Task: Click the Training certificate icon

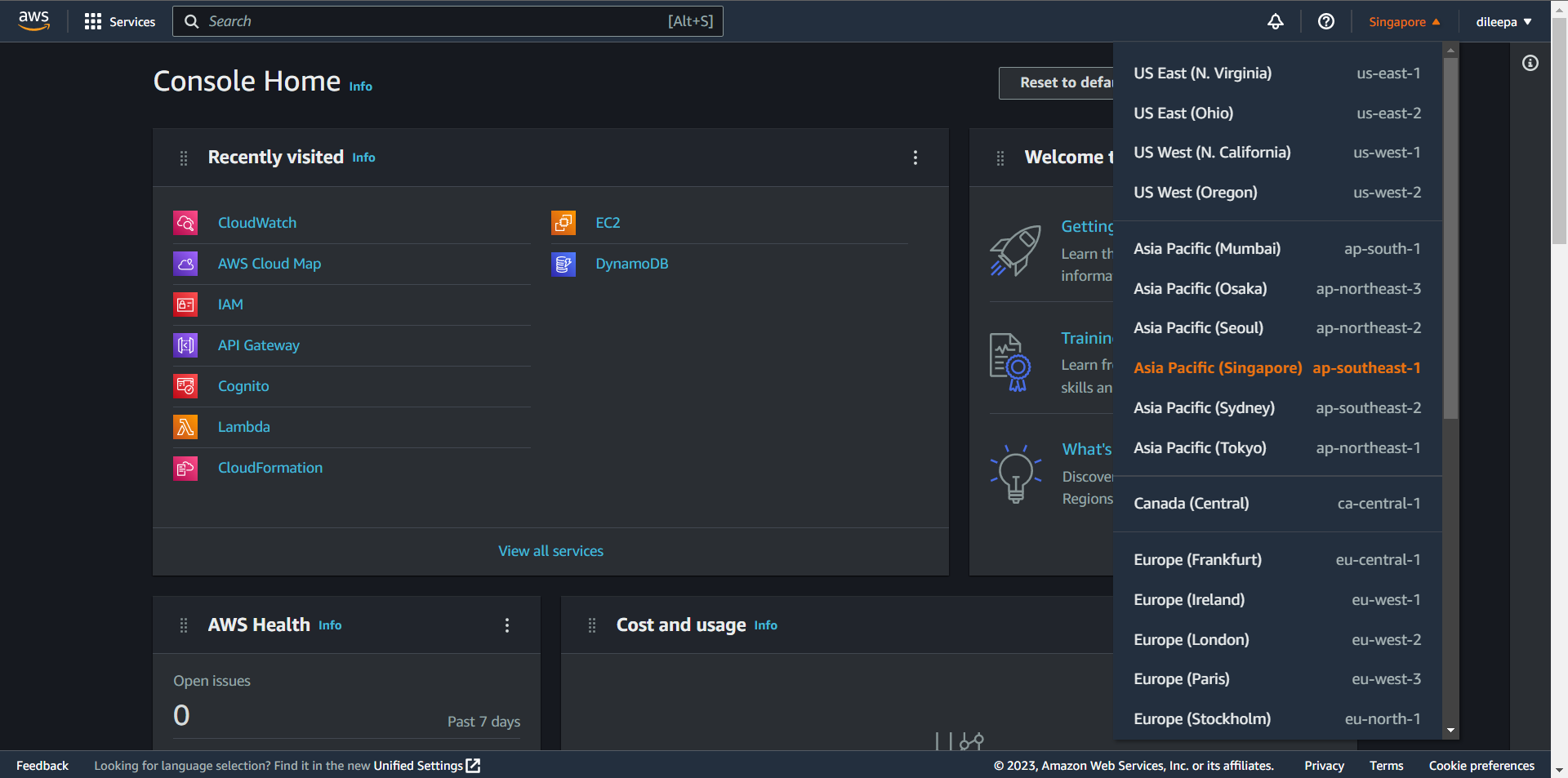Action: (1010, 362)
